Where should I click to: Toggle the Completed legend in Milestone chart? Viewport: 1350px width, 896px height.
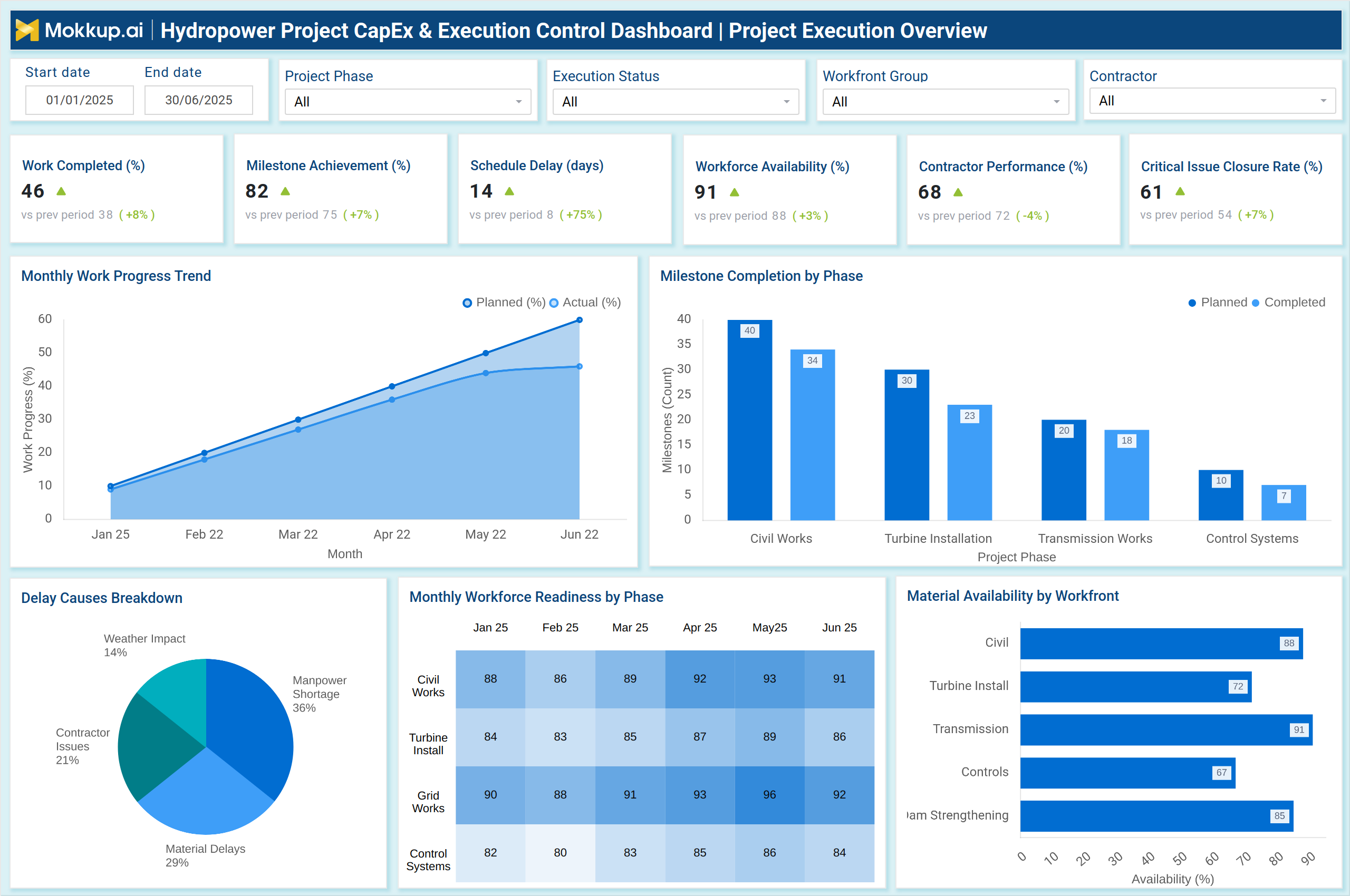pyautogui.click(x=1255, y=303)
